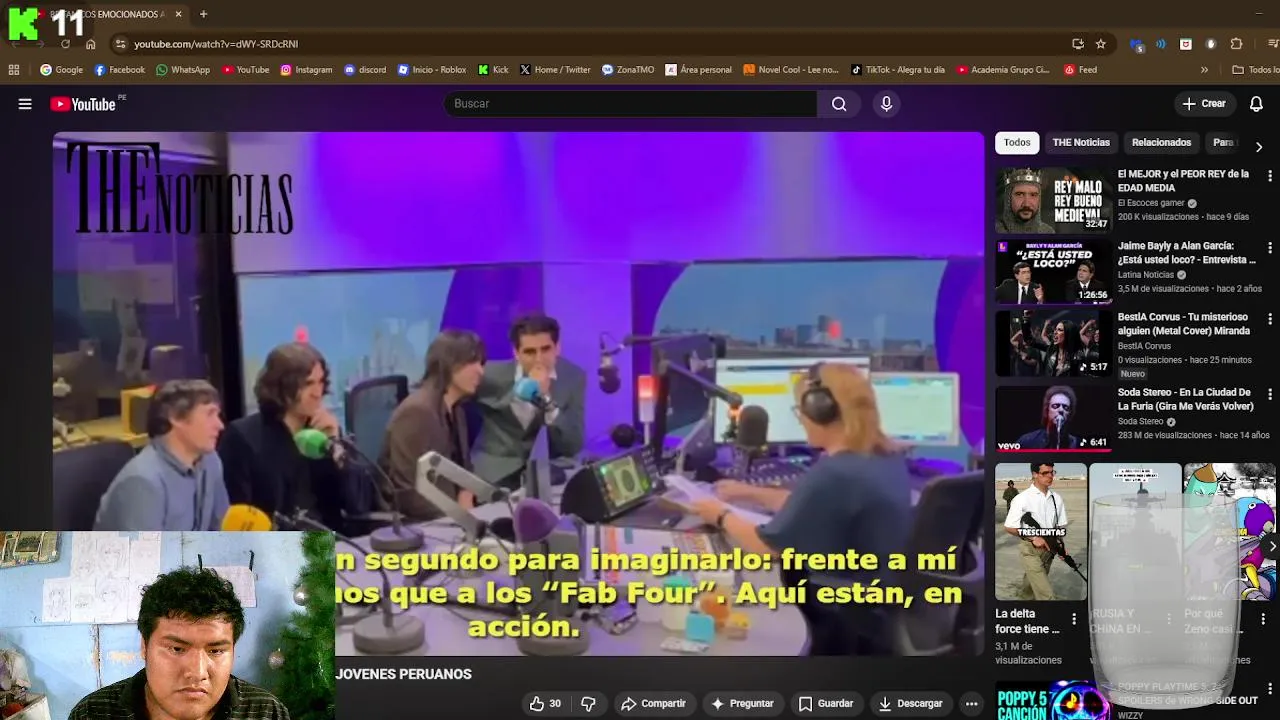Open the Área personal bookmark
Viewport: 1280px width, 720px height.
(x=698, y=70)
